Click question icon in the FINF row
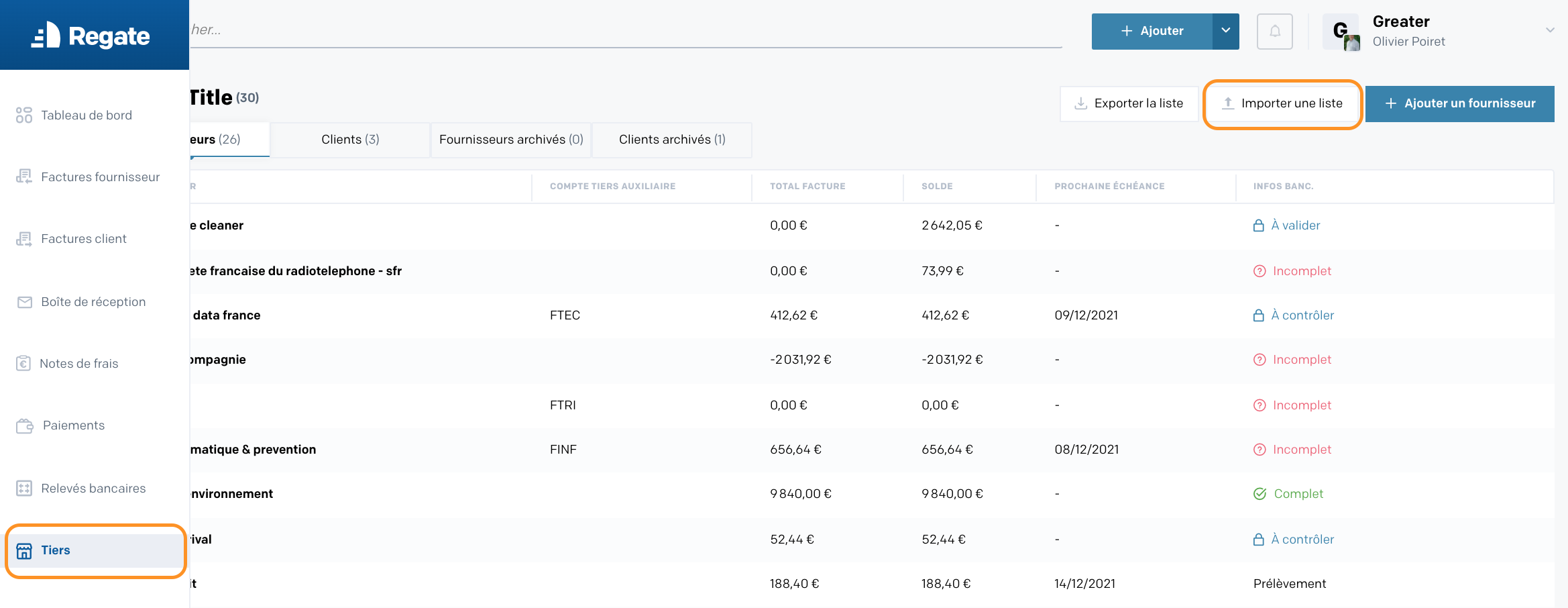1568x608 pixels. point(1259,450)
